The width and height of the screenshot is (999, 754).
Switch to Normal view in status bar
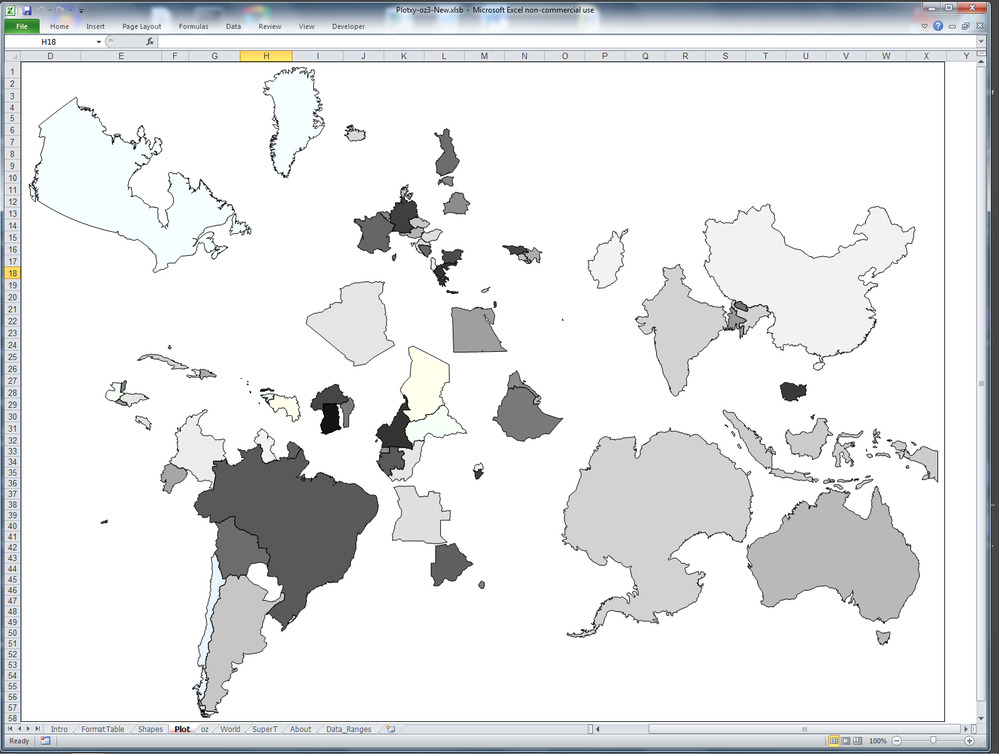(x=833, y=741)
